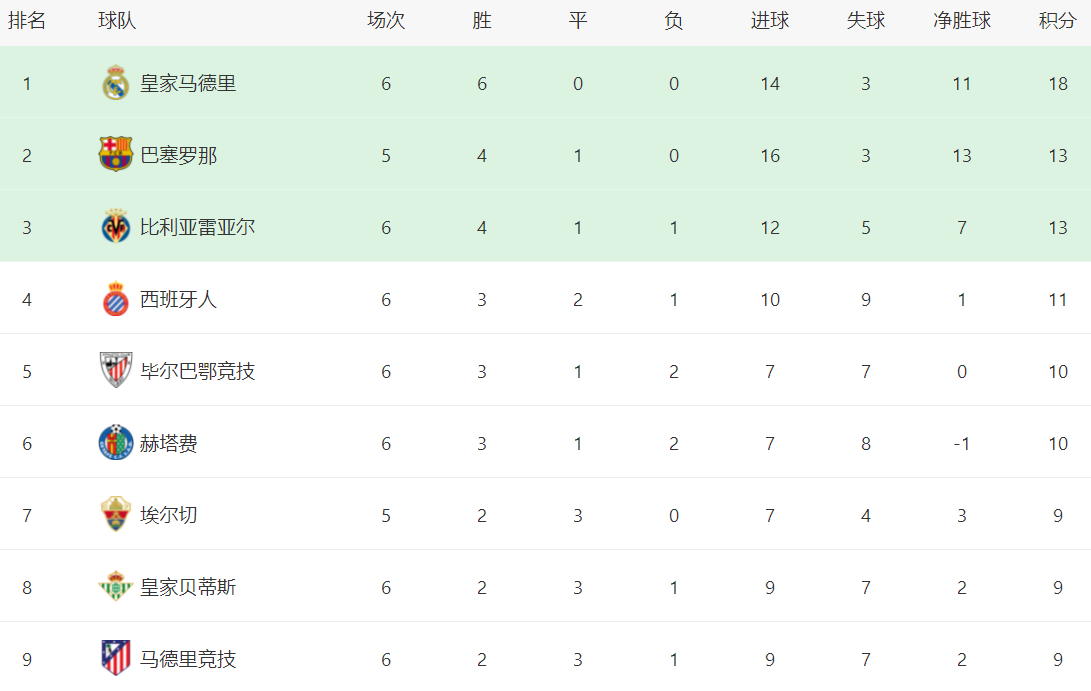1091x691 pixels.
Task: Click the Real Madrid club crest
Action: (116, 83)
